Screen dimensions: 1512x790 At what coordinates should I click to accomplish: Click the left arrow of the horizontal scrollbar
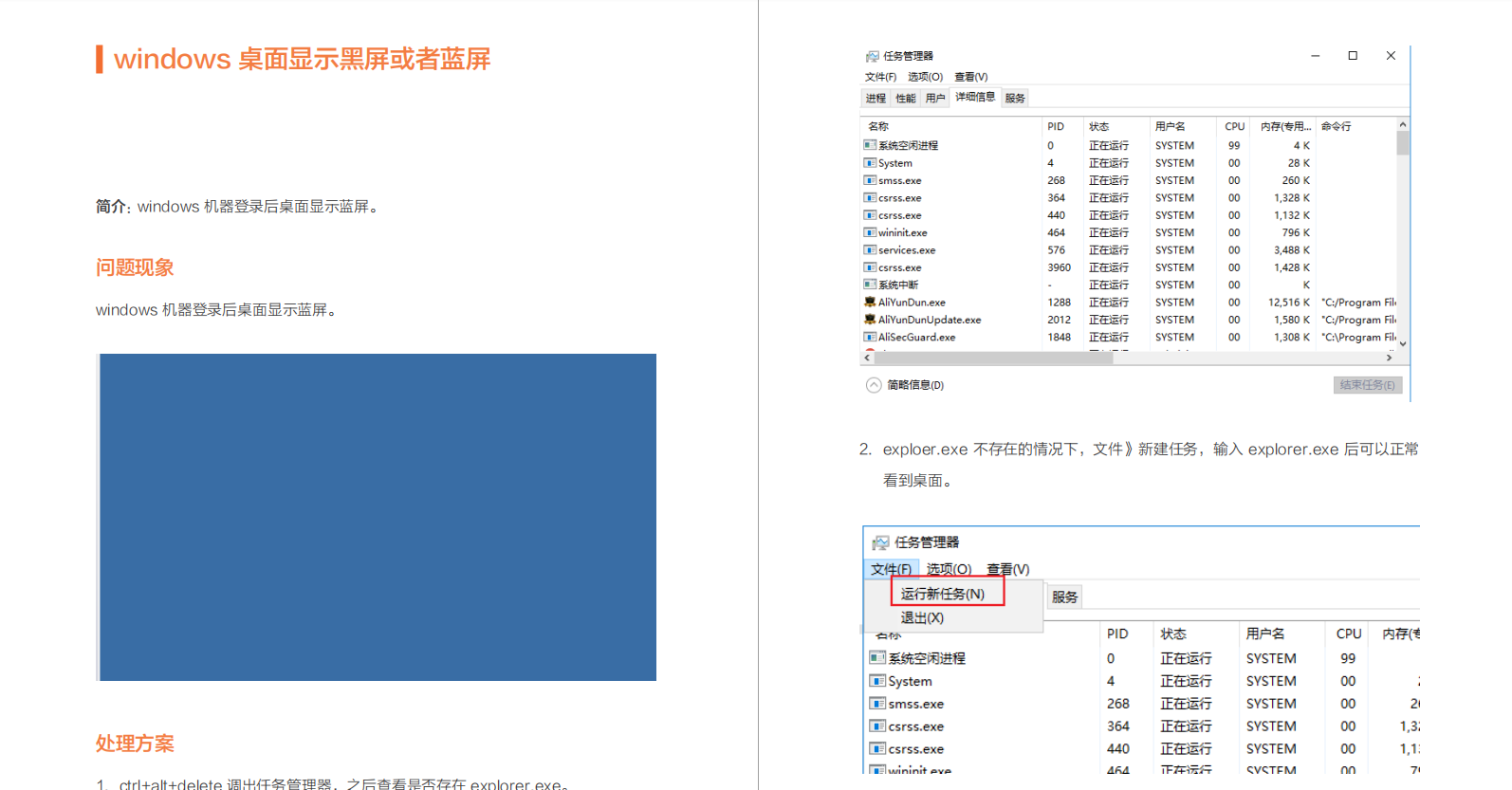pyautogui.click(x=867, y=358)
